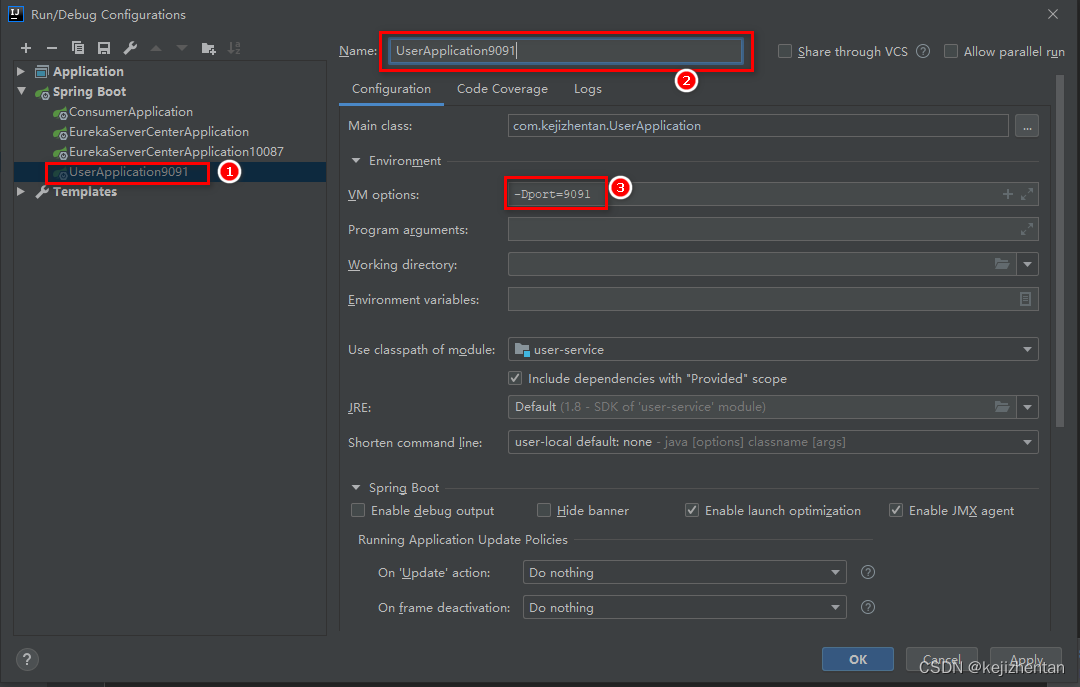Collapse the Spring Boot tree node

click(21, 91)
